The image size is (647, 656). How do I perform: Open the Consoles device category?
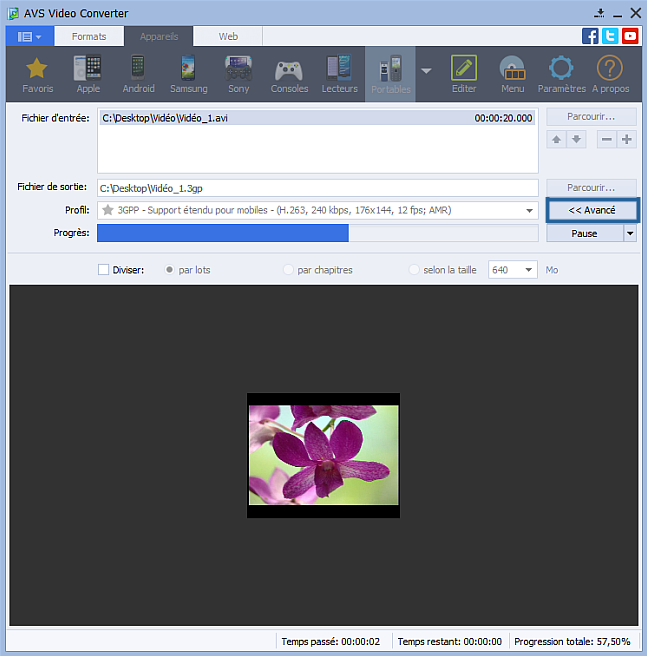(289, 74)
